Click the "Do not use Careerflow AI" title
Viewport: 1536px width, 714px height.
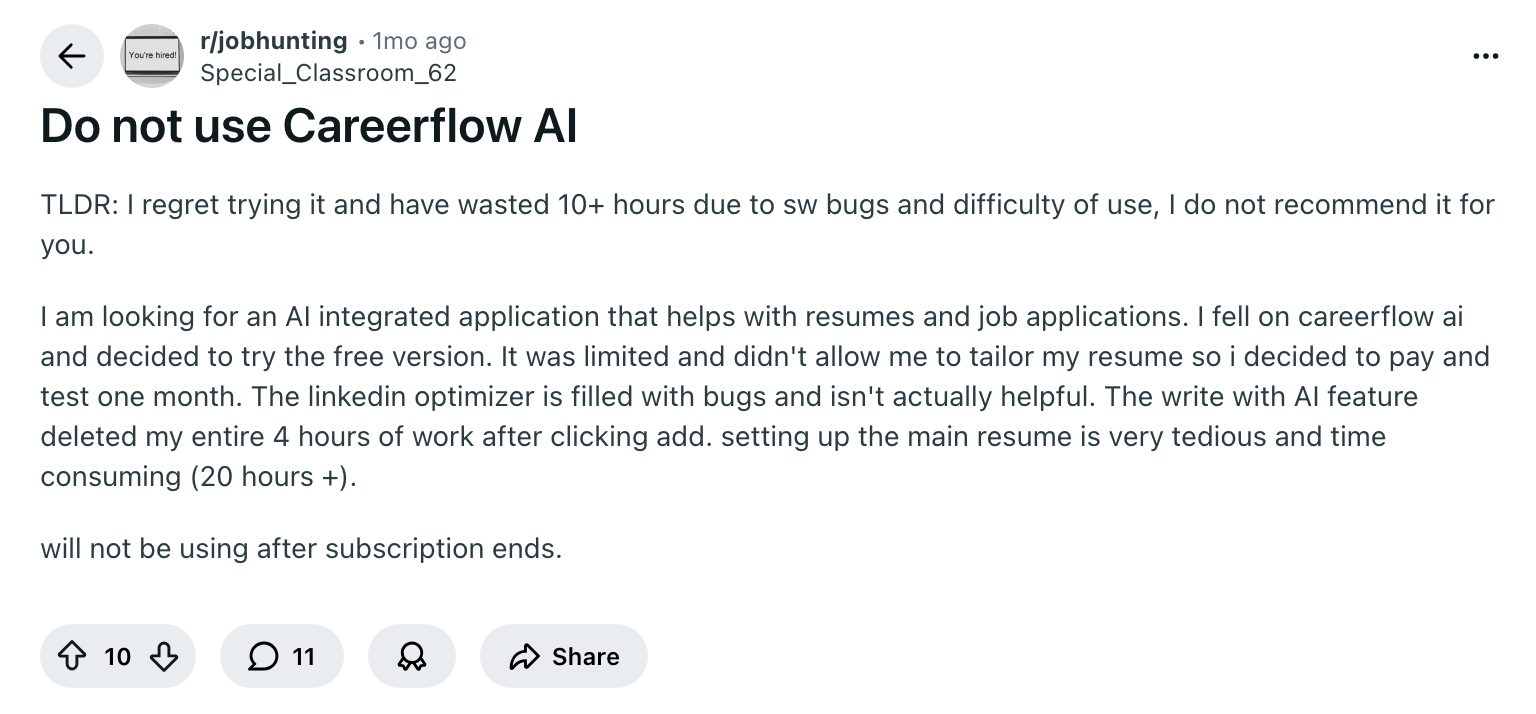309,127
